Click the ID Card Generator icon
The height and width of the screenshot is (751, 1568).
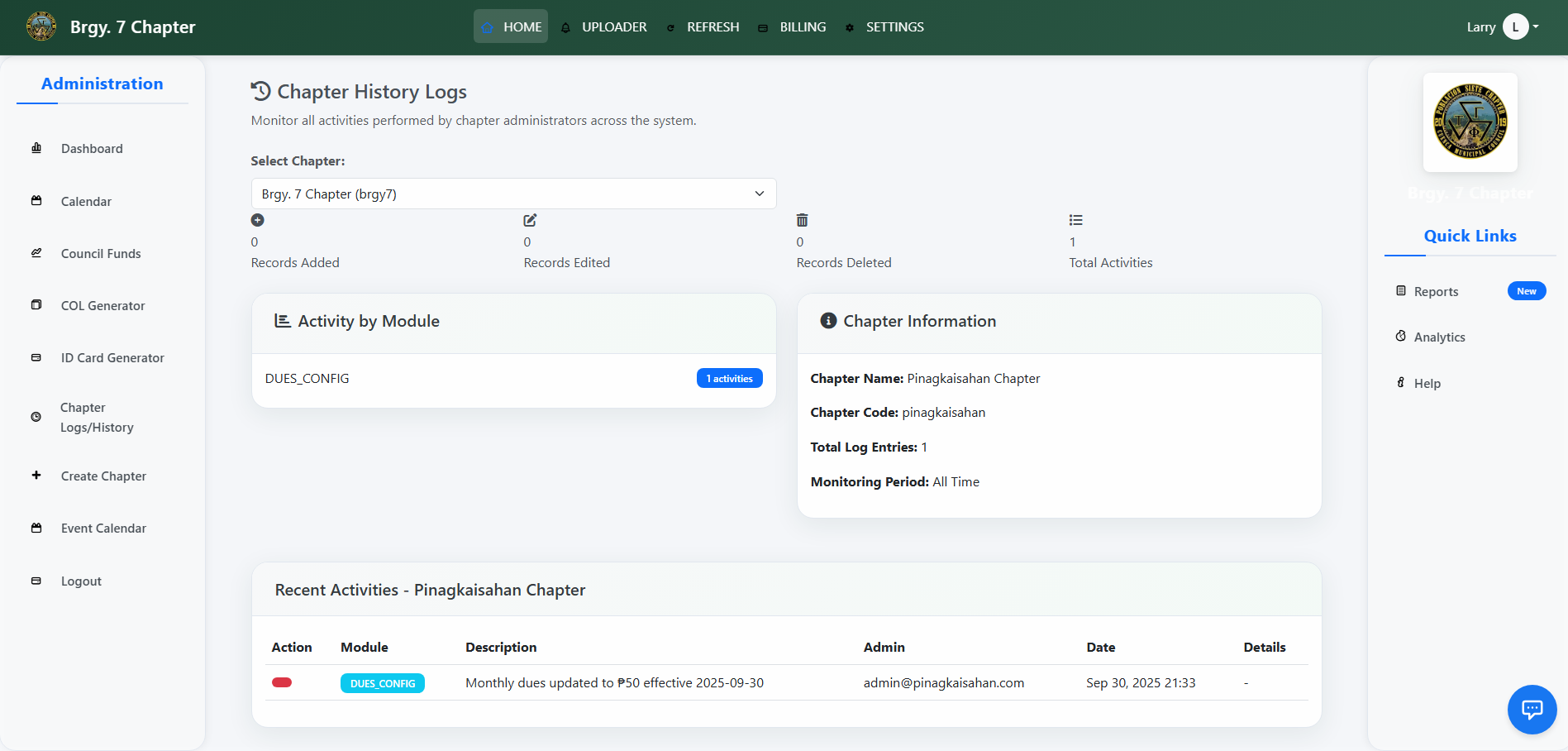point(36,357)
